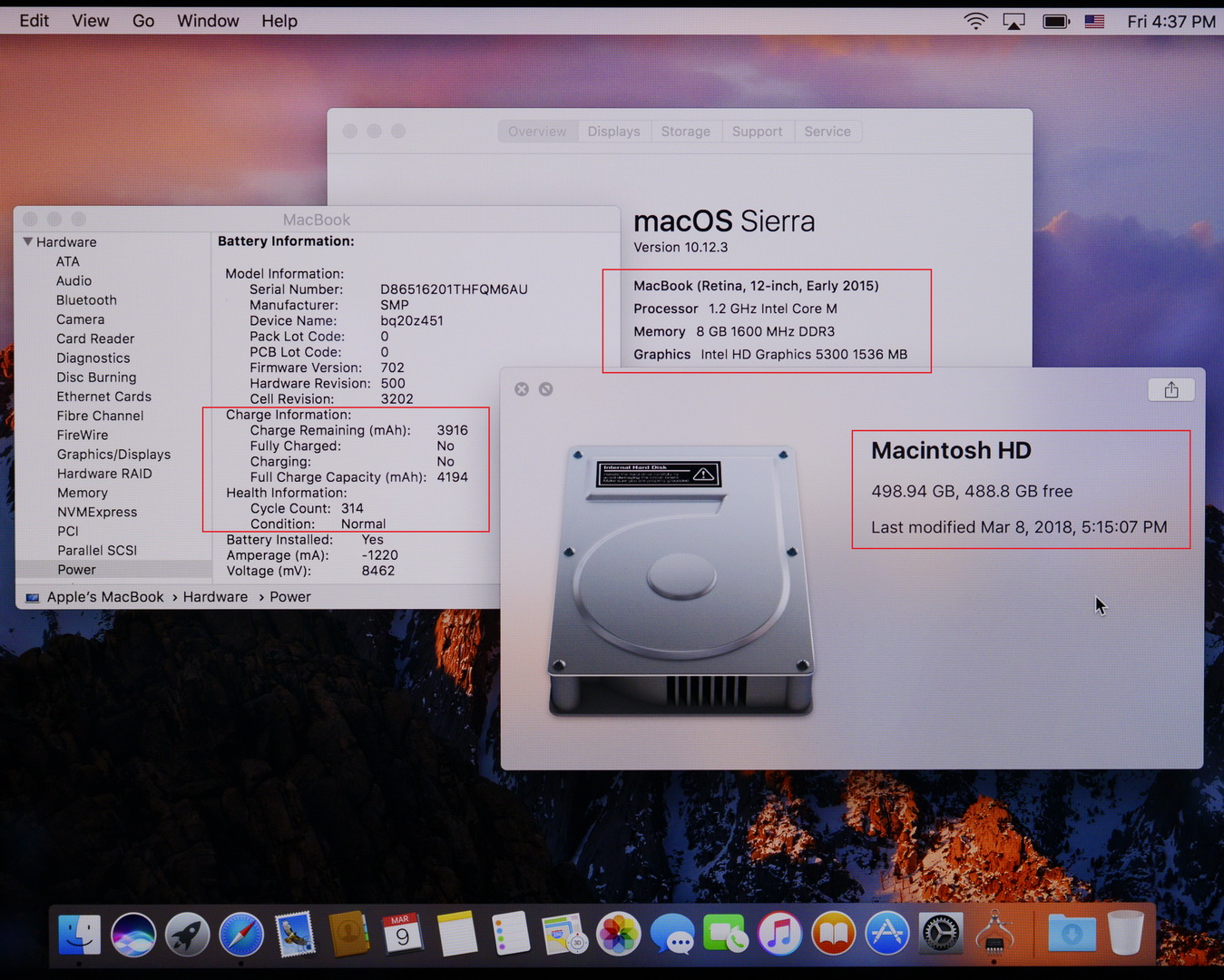Open App Store icon in Dock

(x=887, y=934)
